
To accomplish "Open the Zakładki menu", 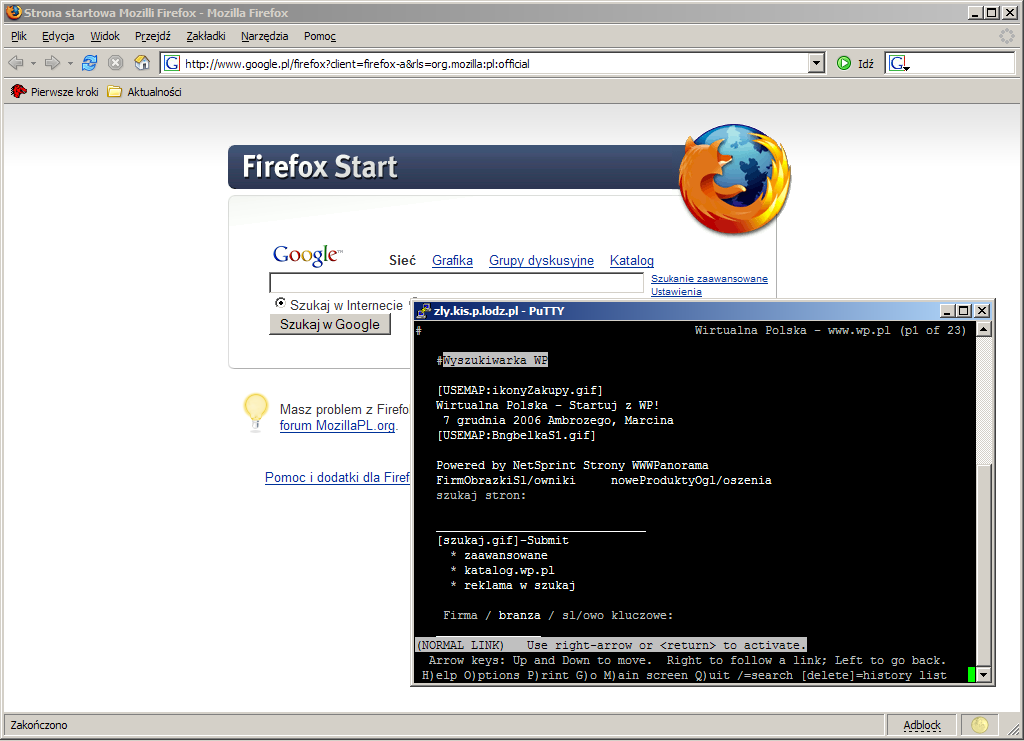I will click(x=206, y=36).
